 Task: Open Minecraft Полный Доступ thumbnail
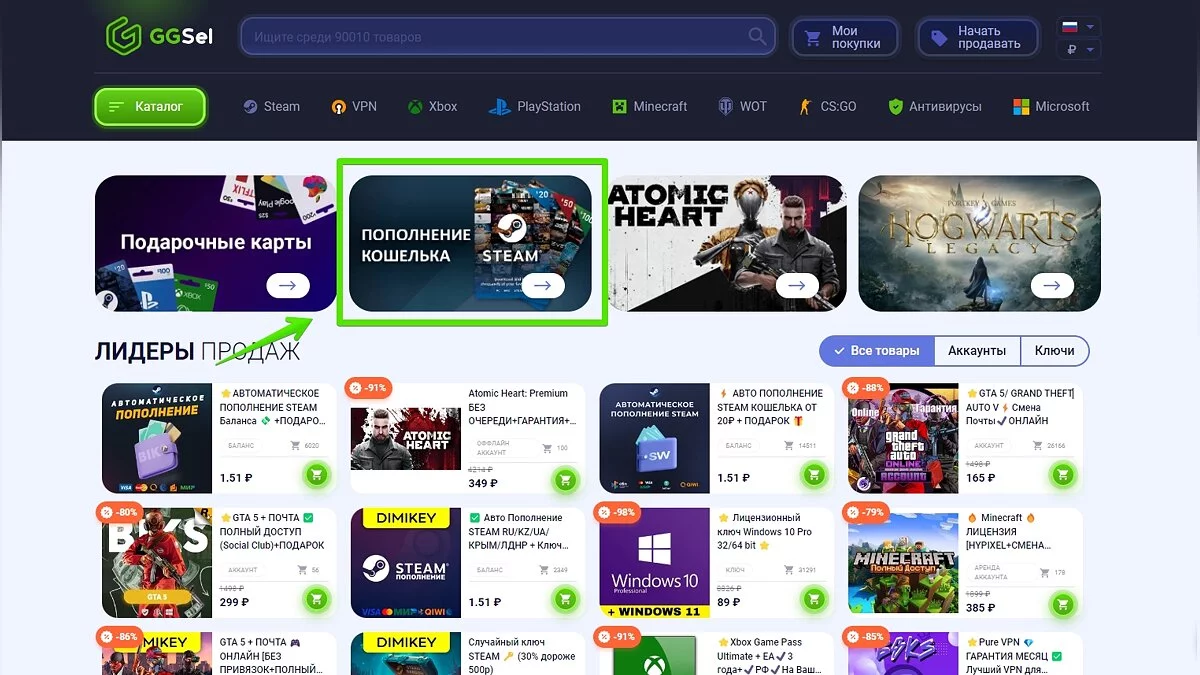tap(903, 563)
